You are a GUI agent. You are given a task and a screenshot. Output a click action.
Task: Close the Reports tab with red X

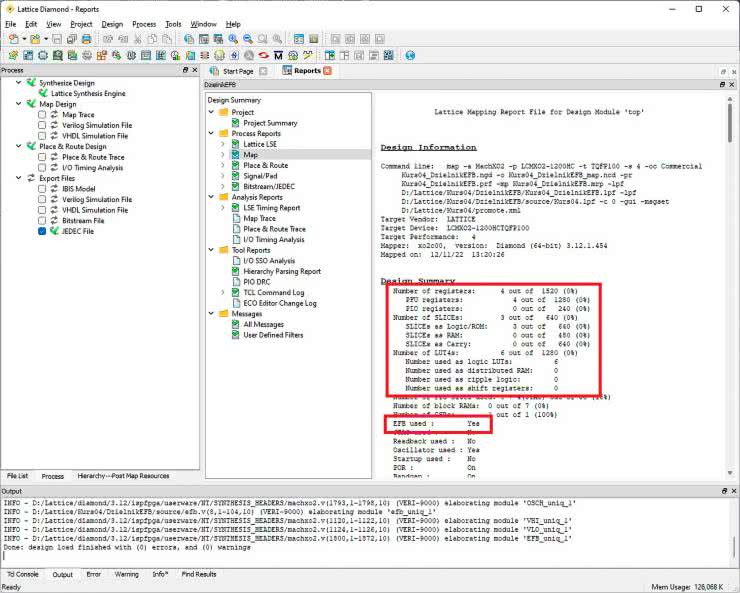click(x=327, y=71)
